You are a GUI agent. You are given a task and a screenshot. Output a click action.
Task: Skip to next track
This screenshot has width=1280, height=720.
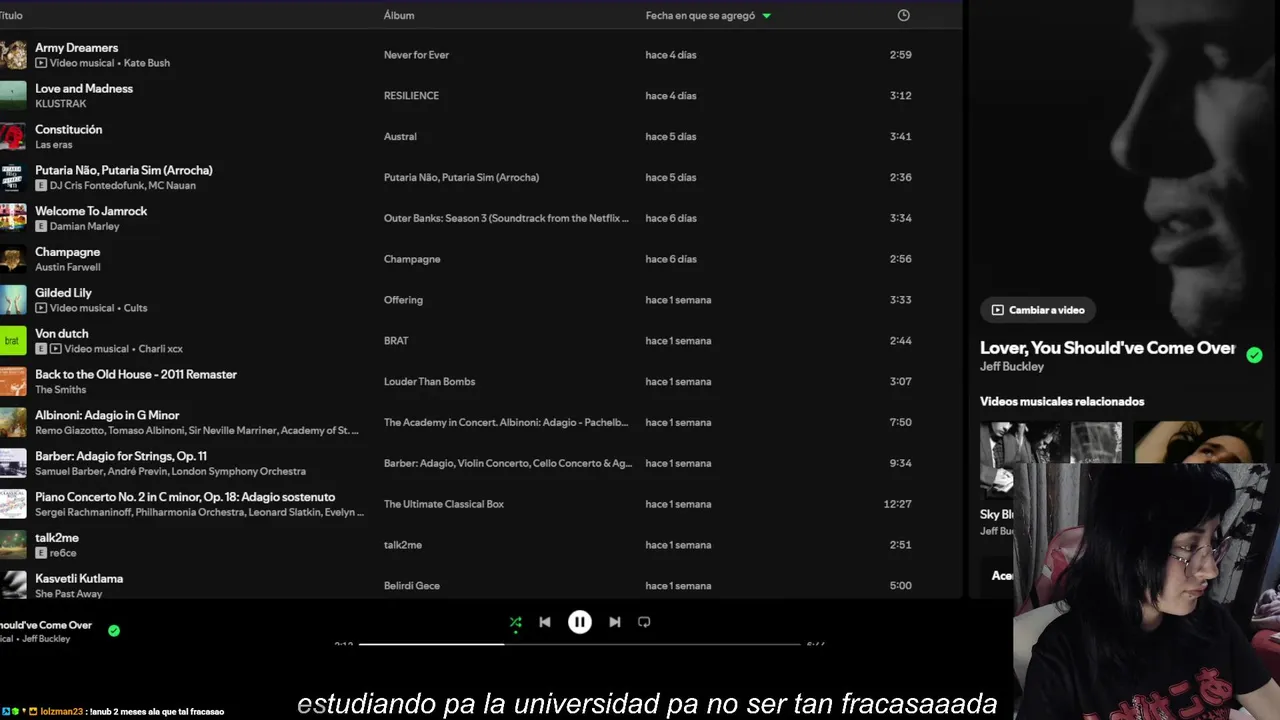pos(615,622)
